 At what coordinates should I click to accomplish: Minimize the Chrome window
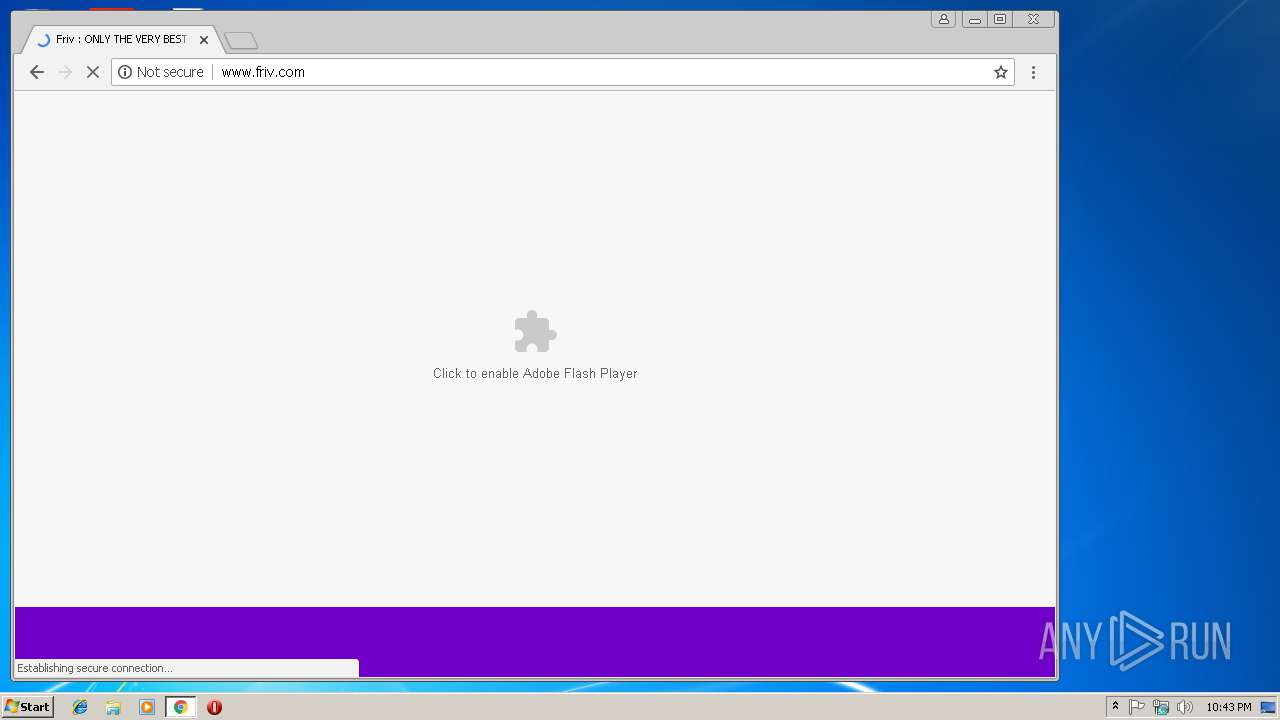(974, 19)
